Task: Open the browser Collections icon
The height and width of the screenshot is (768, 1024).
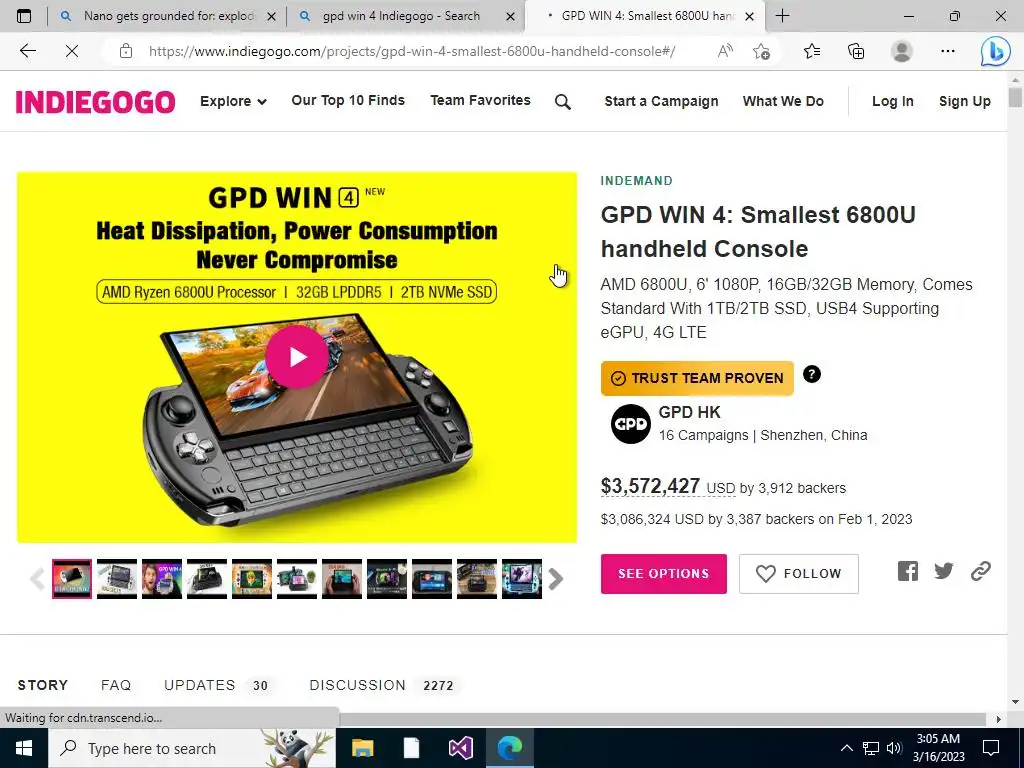Action: click(x=856, y=51)
